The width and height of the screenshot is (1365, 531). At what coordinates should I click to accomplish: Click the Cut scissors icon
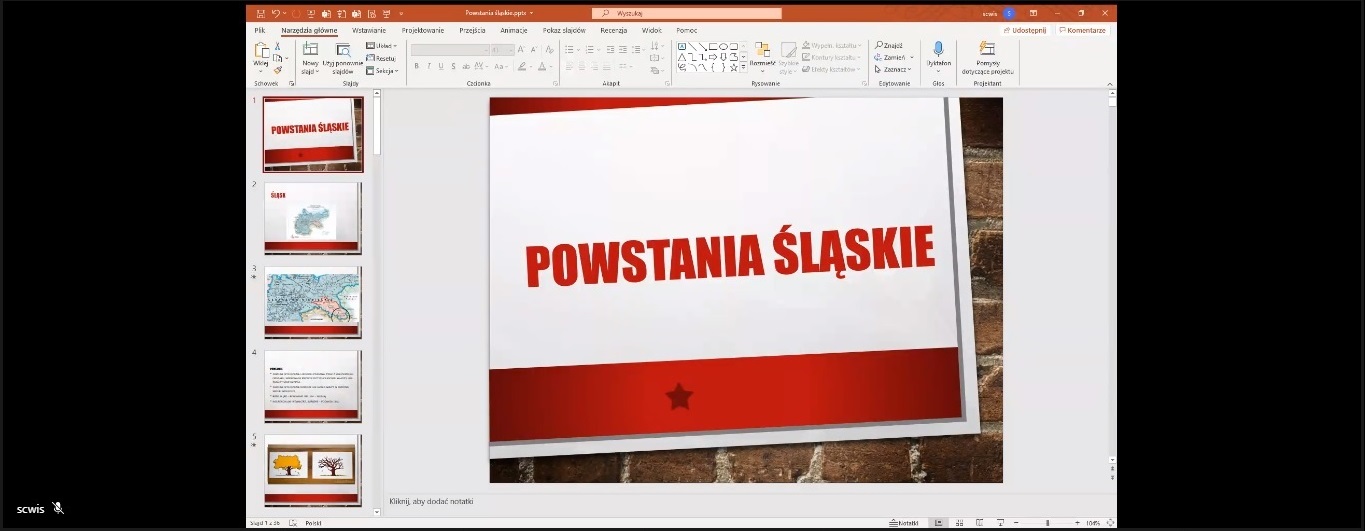pyautogui.click(x=278, y=46)
